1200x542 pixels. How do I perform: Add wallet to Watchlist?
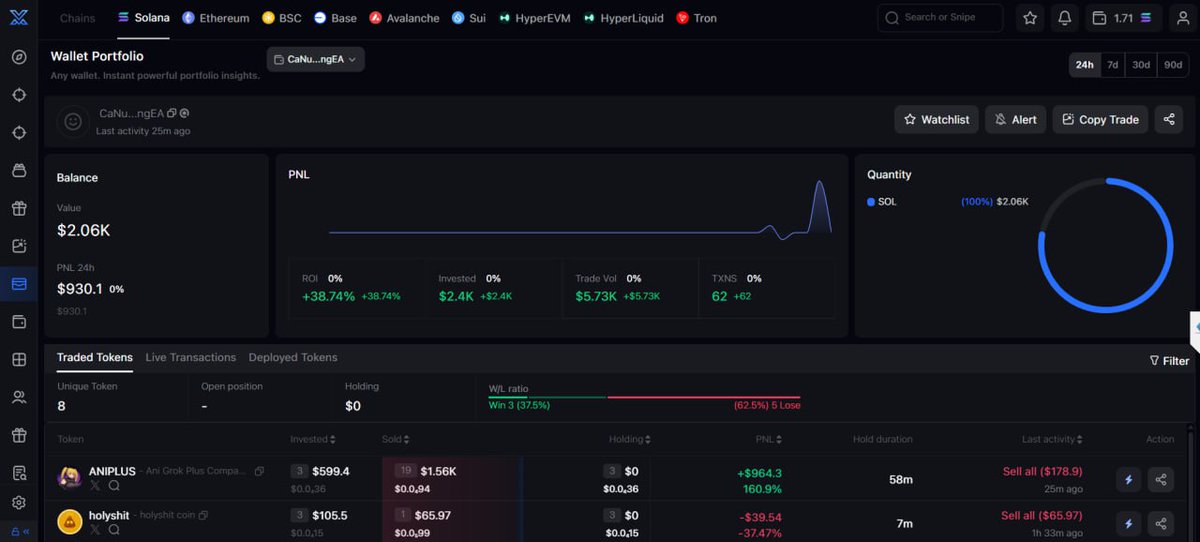(936, 119)
